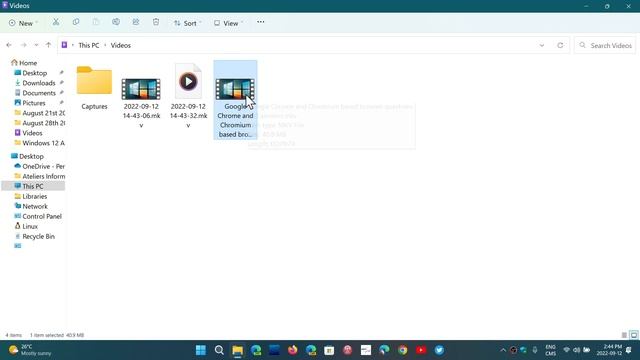The width and height of the screenshot is (640, 360).
Task: Expand the chevron between This PC and Videos
Action: coord(105,45)
